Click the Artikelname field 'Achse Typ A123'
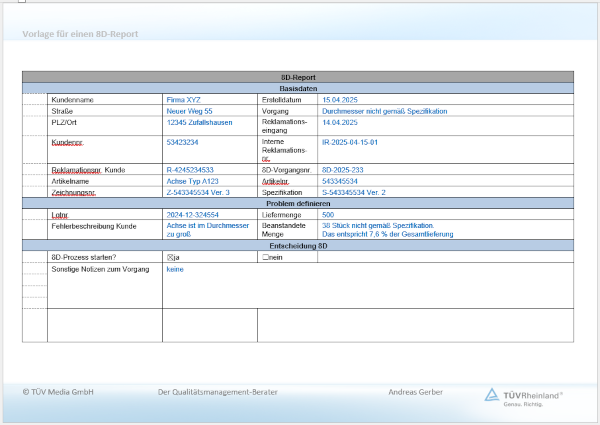The height and width of the screenshot is (425, 600). 192,181
